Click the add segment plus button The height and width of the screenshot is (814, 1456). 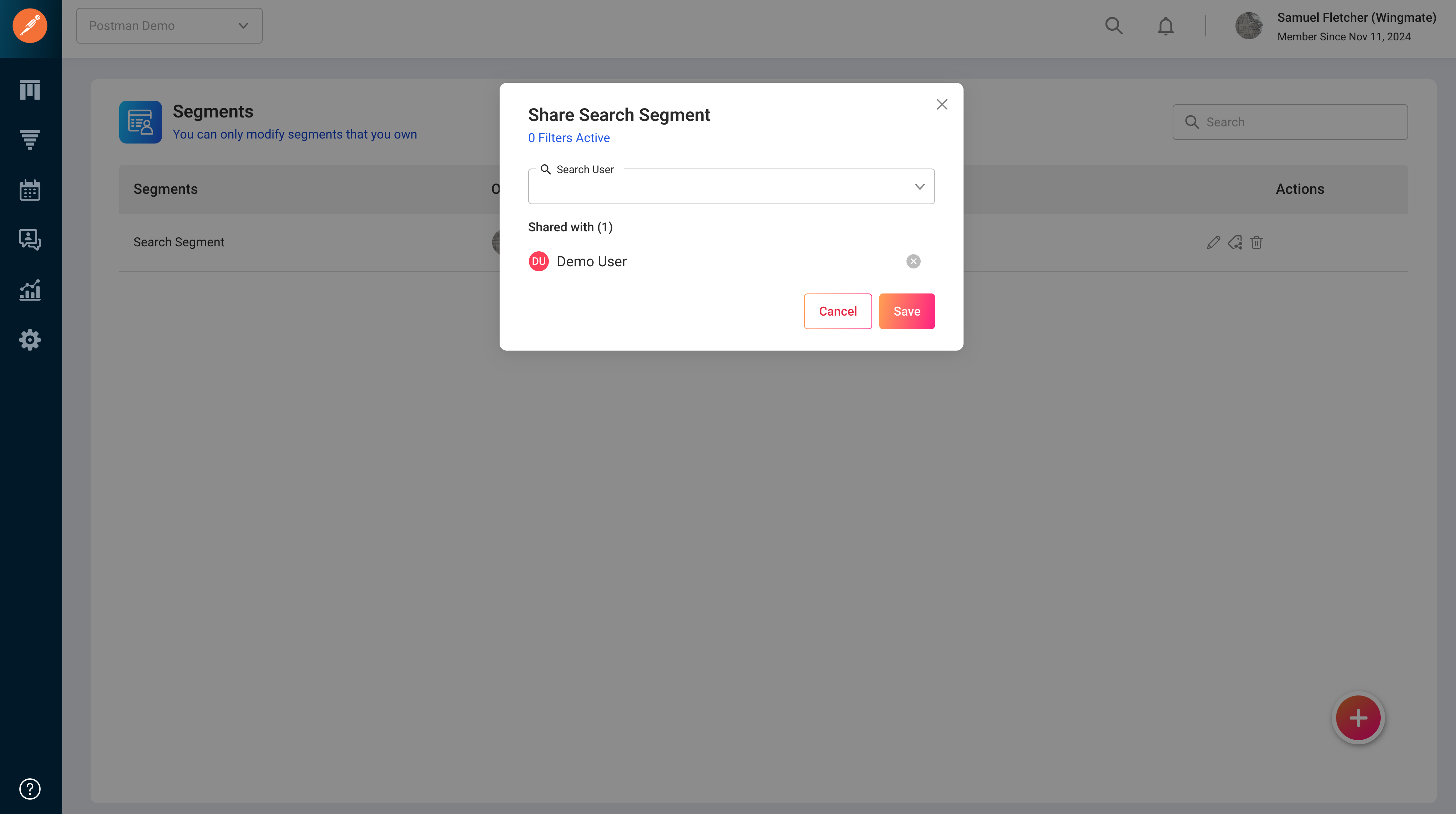(1358, 718)
